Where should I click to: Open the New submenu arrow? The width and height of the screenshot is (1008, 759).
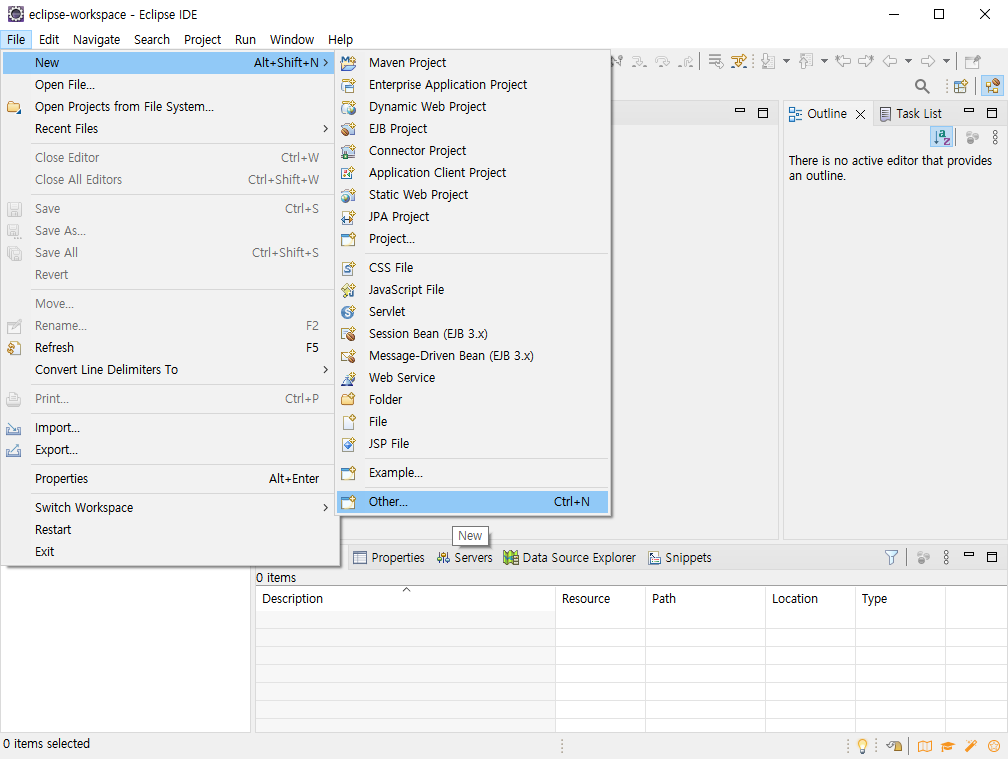326,62
